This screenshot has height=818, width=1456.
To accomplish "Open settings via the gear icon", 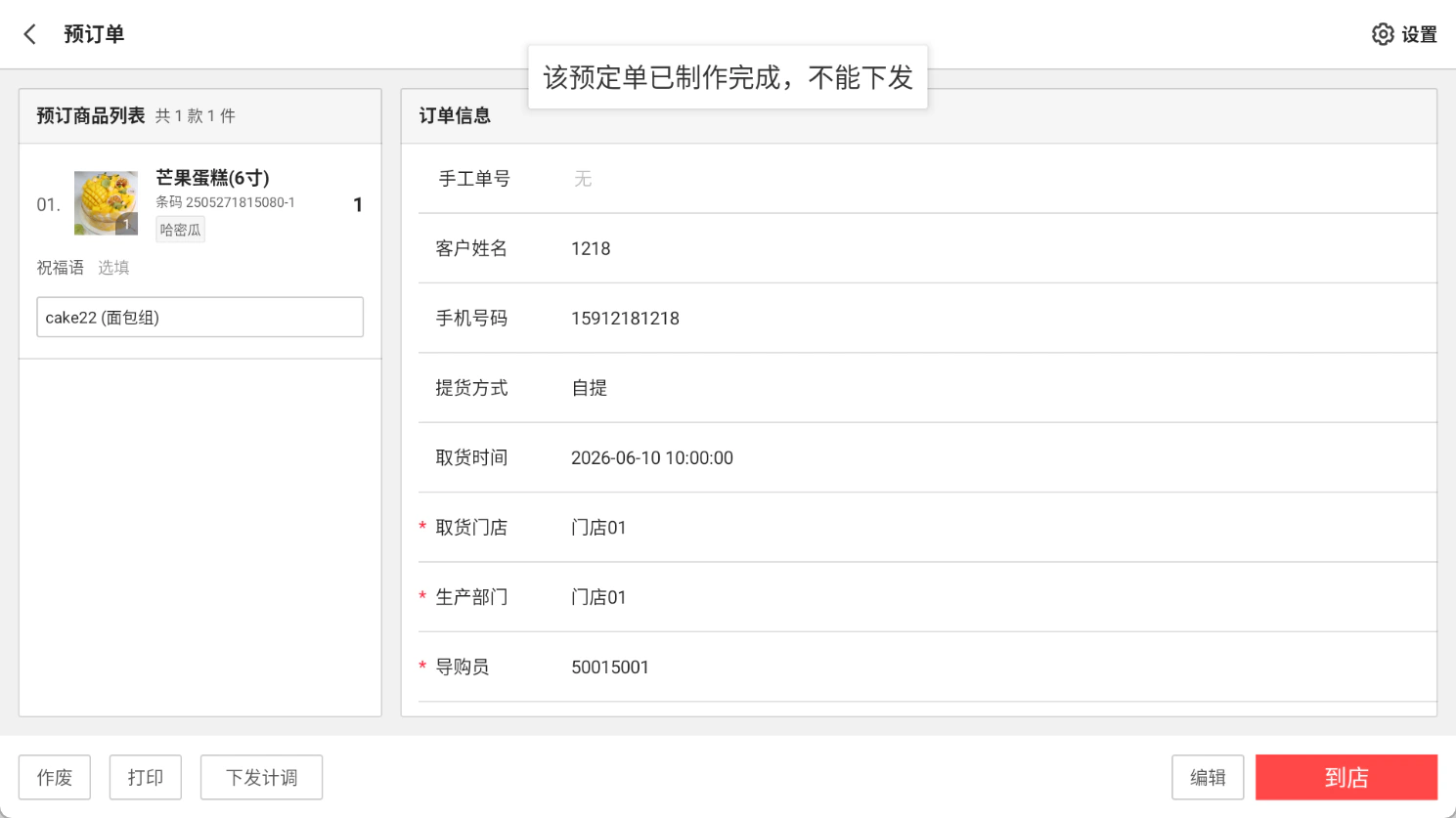I will (1382, 34).
